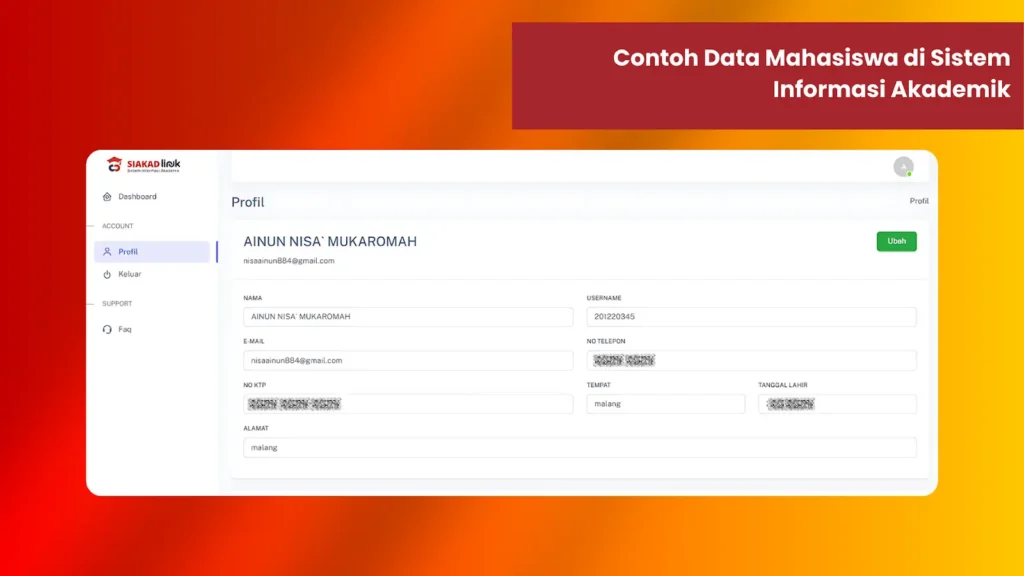Focus the Tempat input field
This screenshot has height=576, width=1024.
(x=665, y=404)
